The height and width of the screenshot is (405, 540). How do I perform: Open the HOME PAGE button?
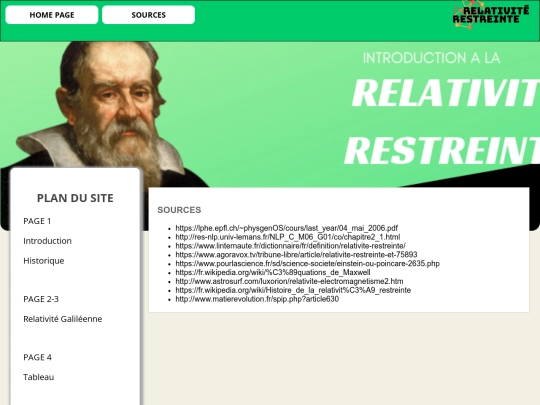click(52, 15)
